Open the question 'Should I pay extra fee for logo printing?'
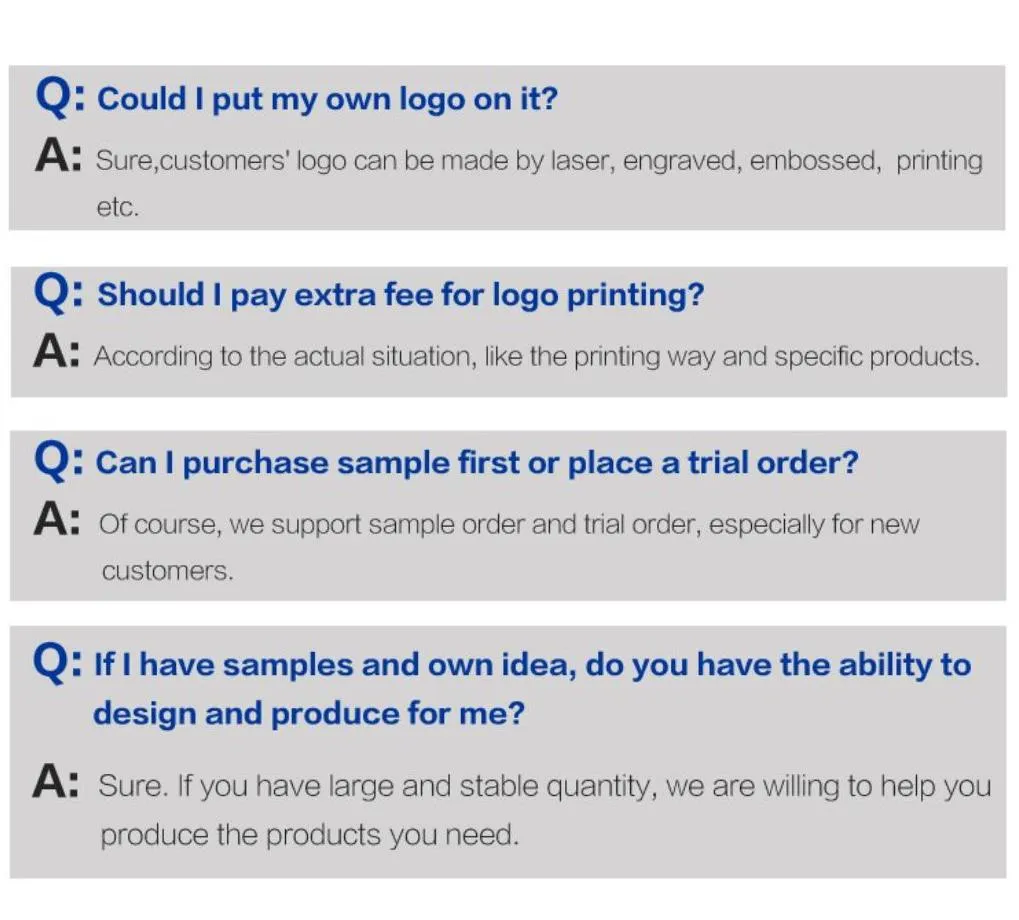1019x920 pixels. coord(400,295)
